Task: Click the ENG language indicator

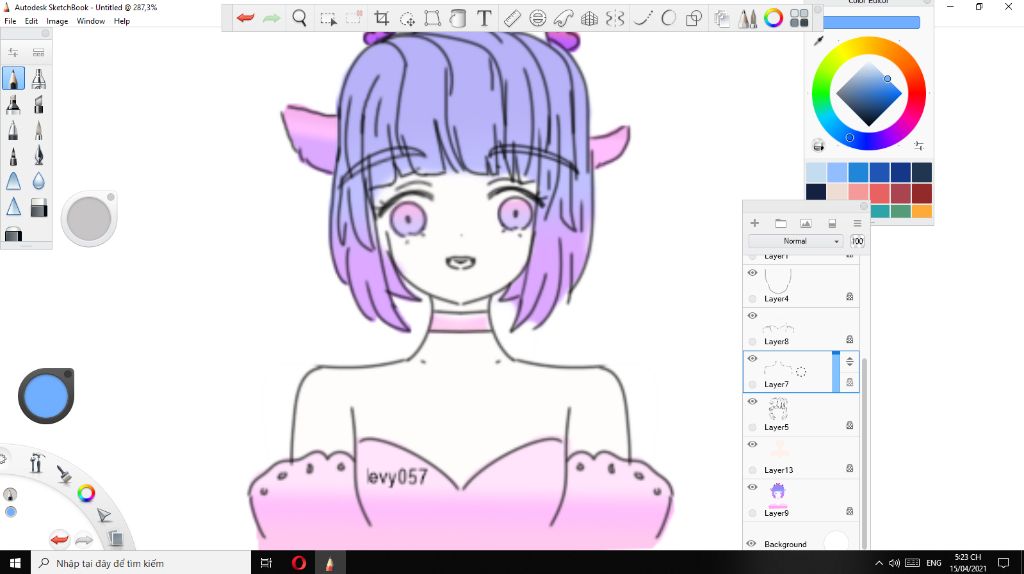Action: 934,563
